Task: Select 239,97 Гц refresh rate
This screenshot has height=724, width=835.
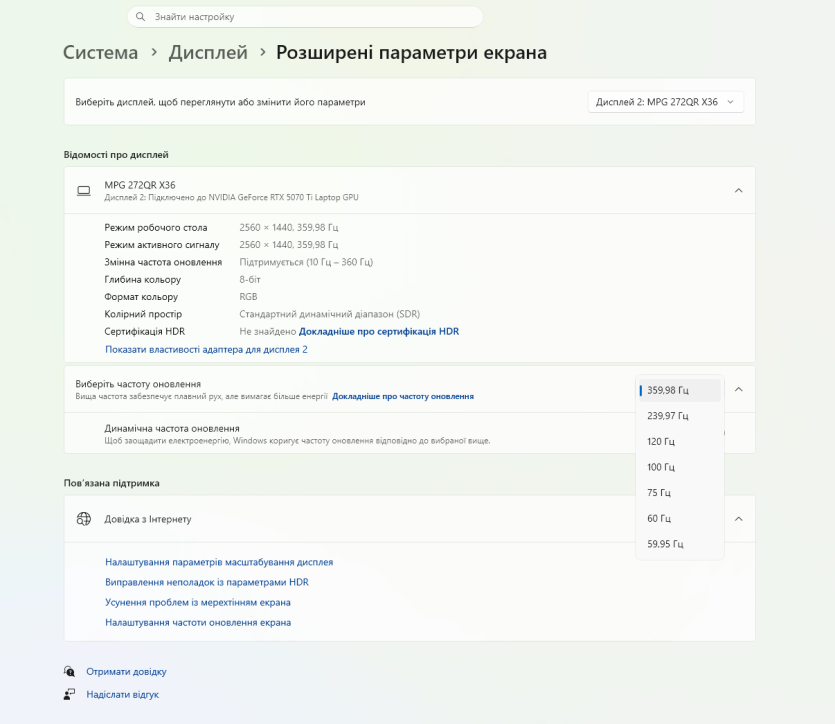Action: 680,416
